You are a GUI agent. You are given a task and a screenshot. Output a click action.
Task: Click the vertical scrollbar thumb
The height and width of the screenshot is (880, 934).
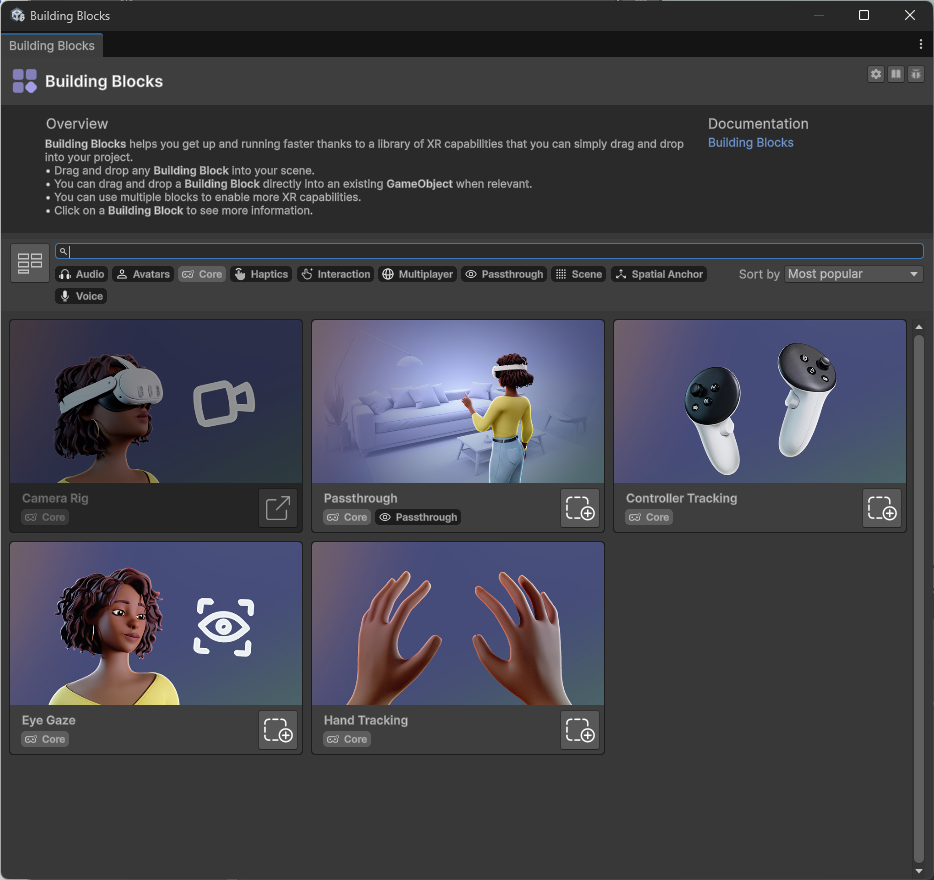coord(919,597)
